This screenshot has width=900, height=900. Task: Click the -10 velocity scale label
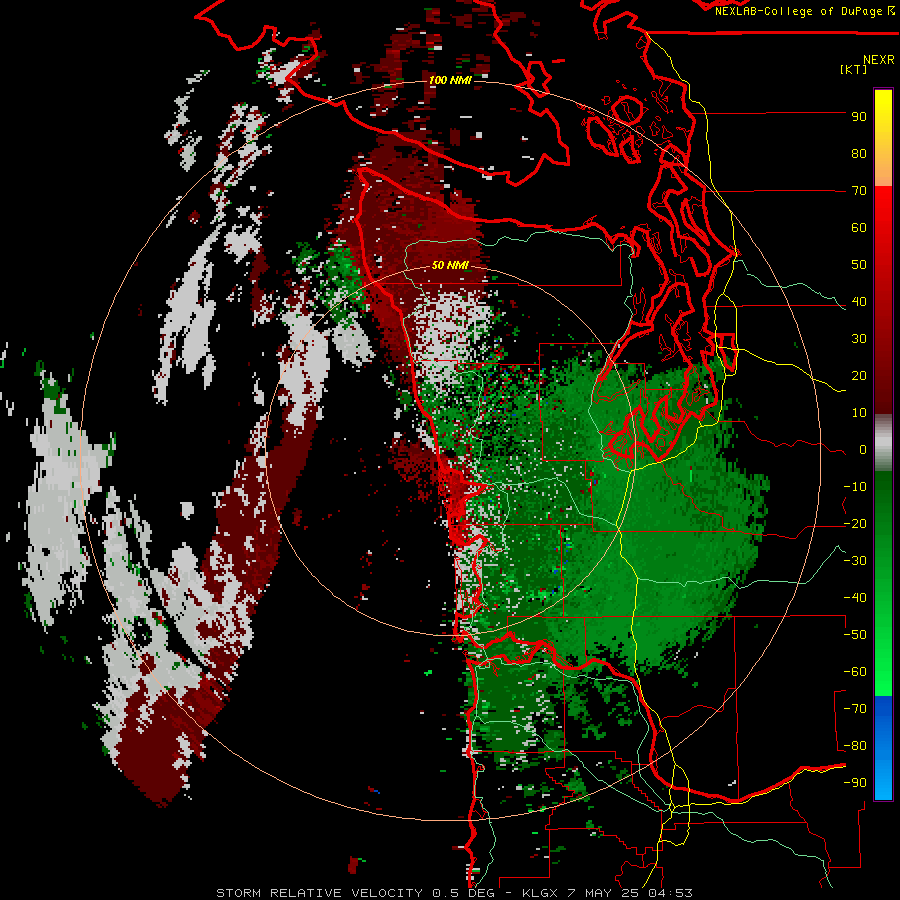855,487
